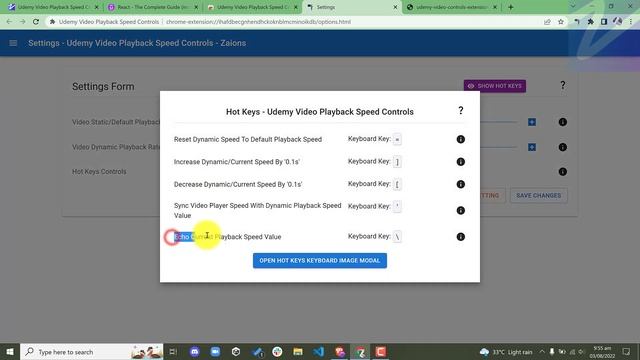
Task: Open notification center in taskbar
Action: [x=627, y=351]
